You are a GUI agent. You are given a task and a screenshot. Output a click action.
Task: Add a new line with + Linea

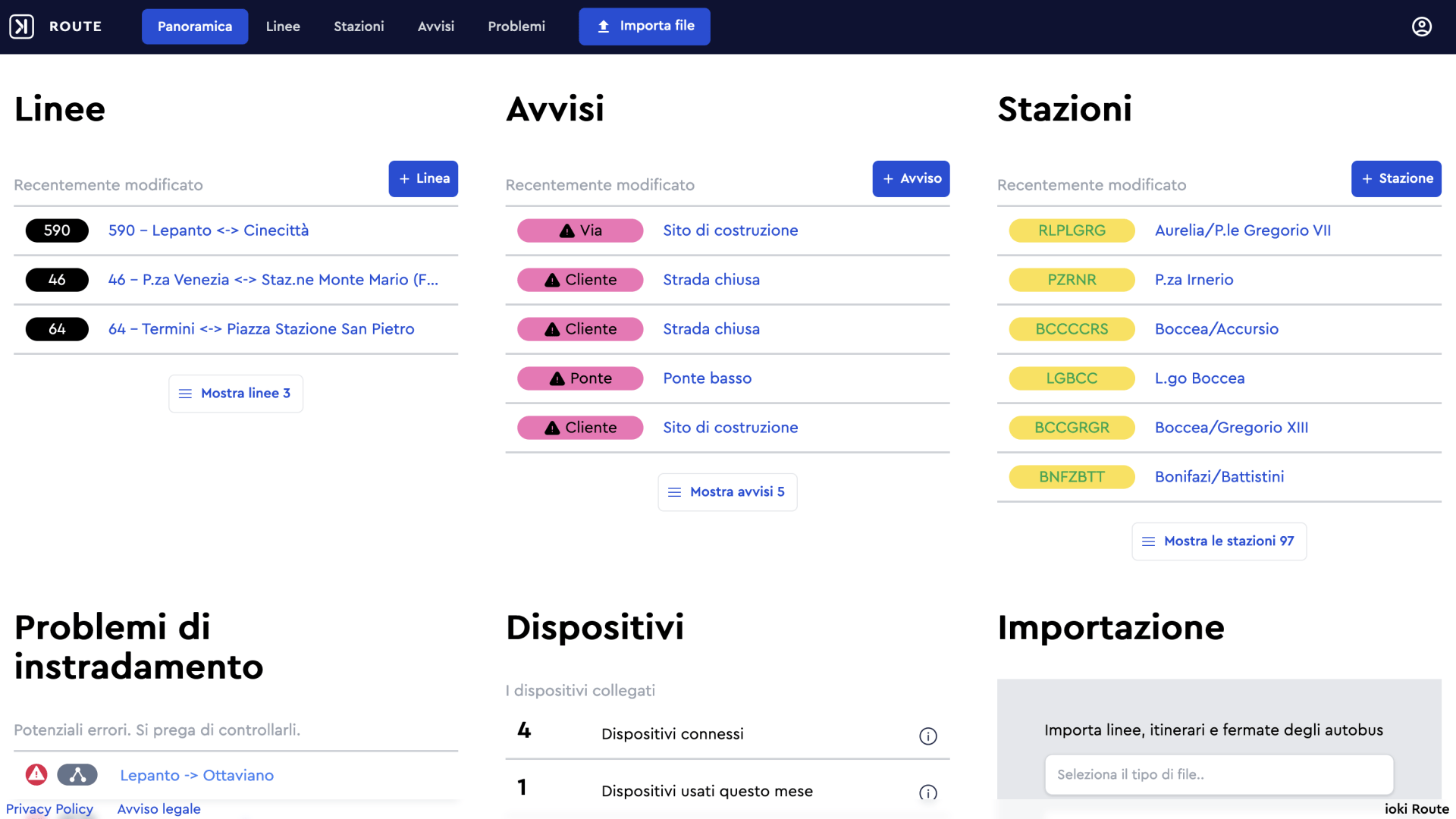[423, 179]
